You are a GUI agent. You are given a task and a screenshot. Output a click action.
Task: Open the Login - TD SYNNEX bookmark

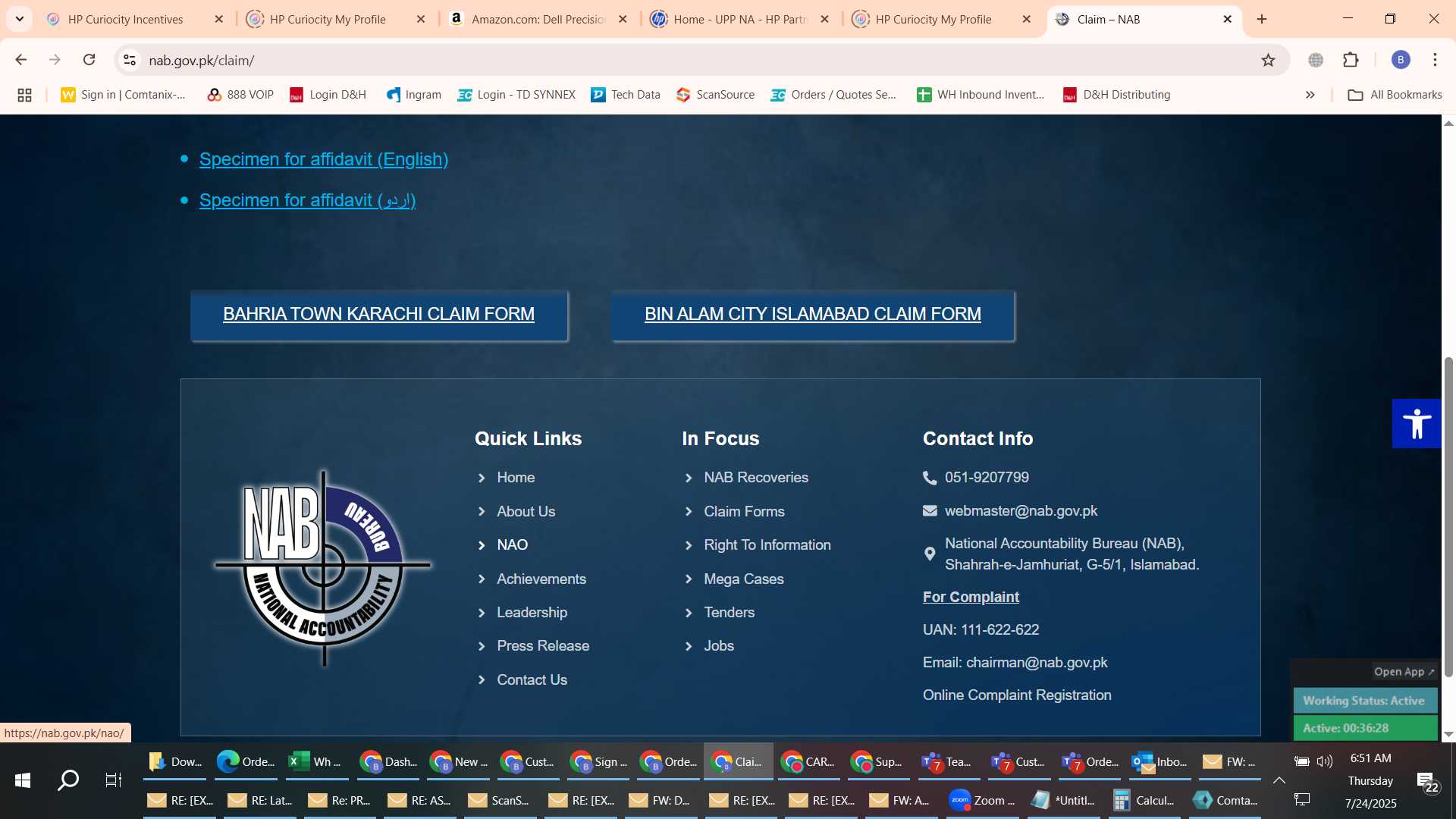click(x=516, y=95)
